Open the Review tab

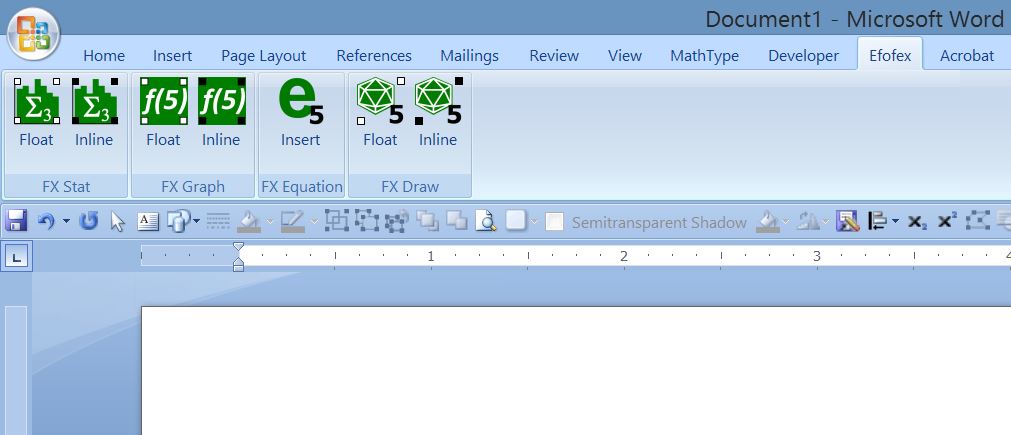coord(554,56)
